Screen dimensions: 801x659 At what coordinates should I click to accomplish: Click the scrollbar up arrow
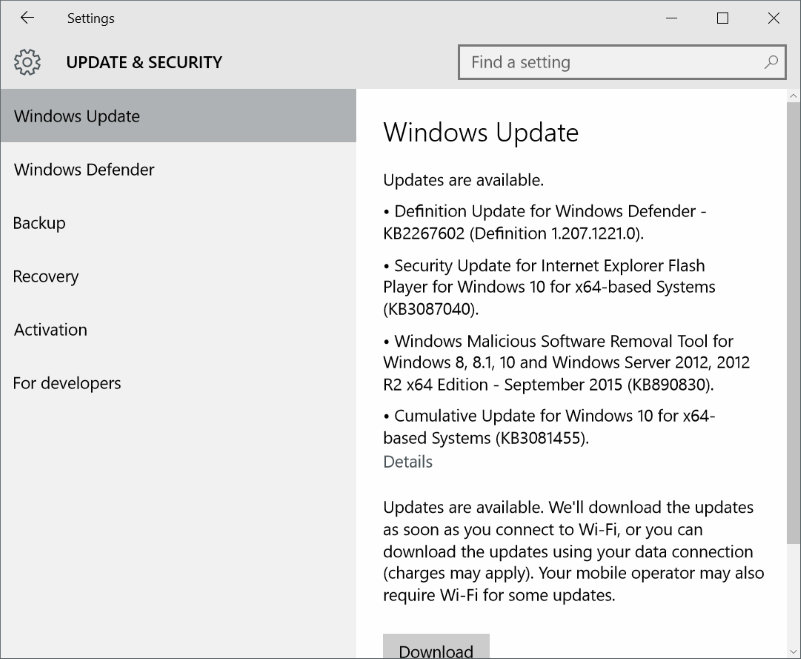point(791,97)
